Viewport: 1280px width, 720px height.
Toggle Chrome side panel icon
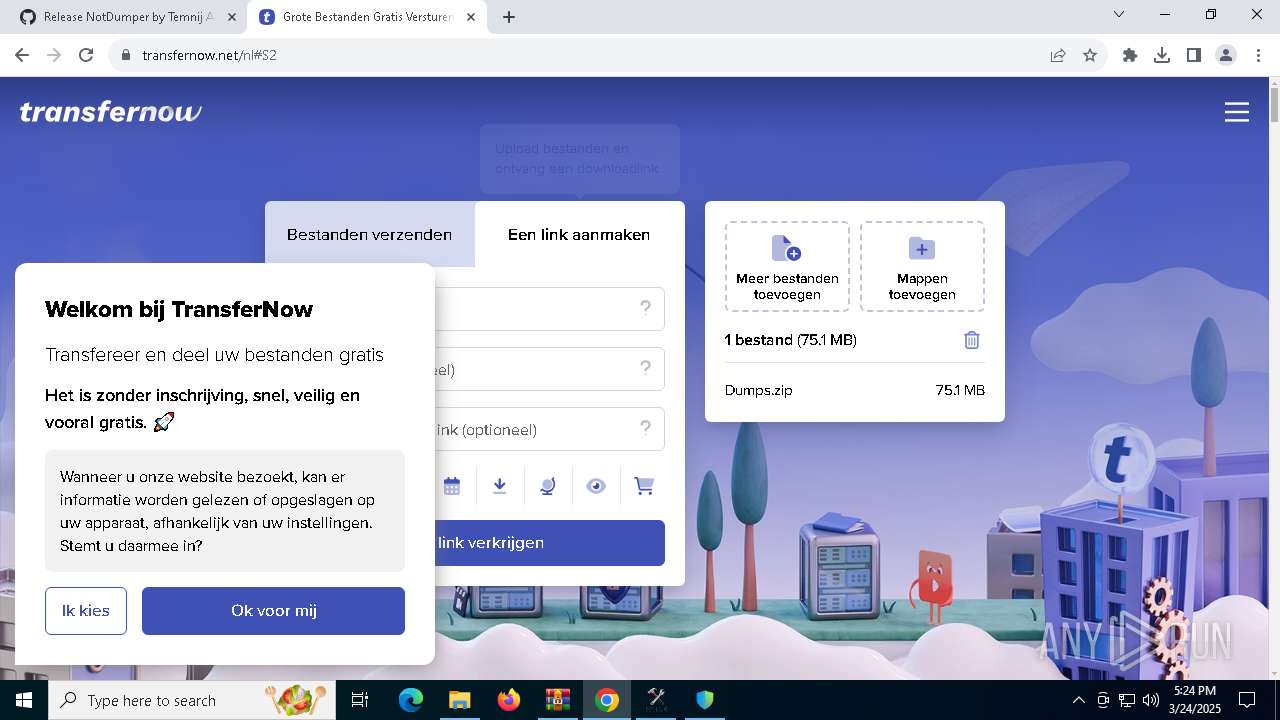click(1194, 55)
